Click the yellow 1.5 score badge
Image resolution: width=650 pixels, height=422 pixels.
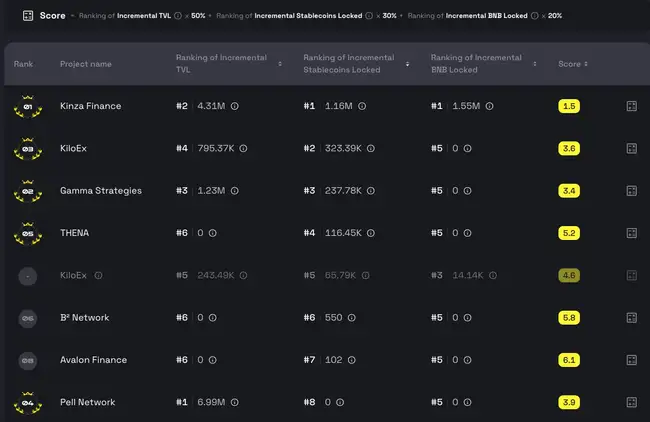tap(569, 106)
